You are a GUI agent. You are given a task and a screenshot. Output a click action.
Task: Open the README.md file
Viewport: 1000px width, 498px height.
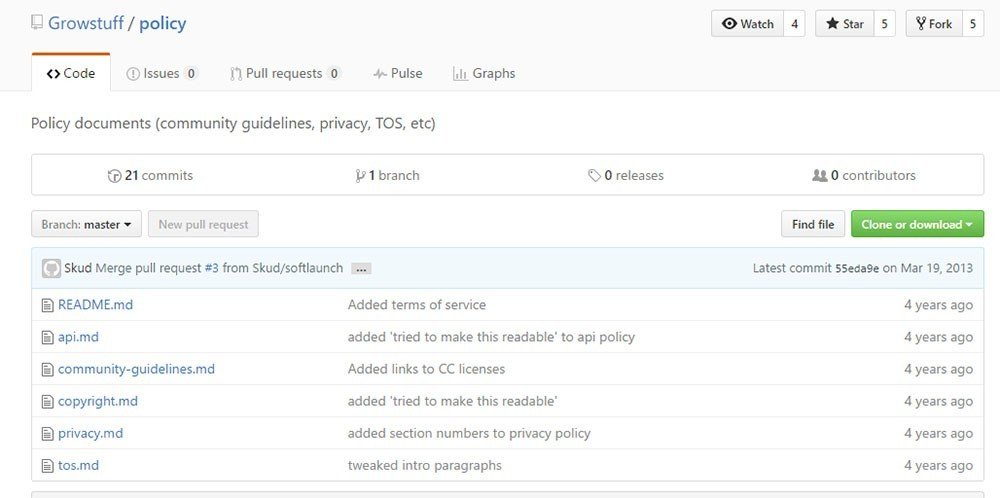point(96,305)
